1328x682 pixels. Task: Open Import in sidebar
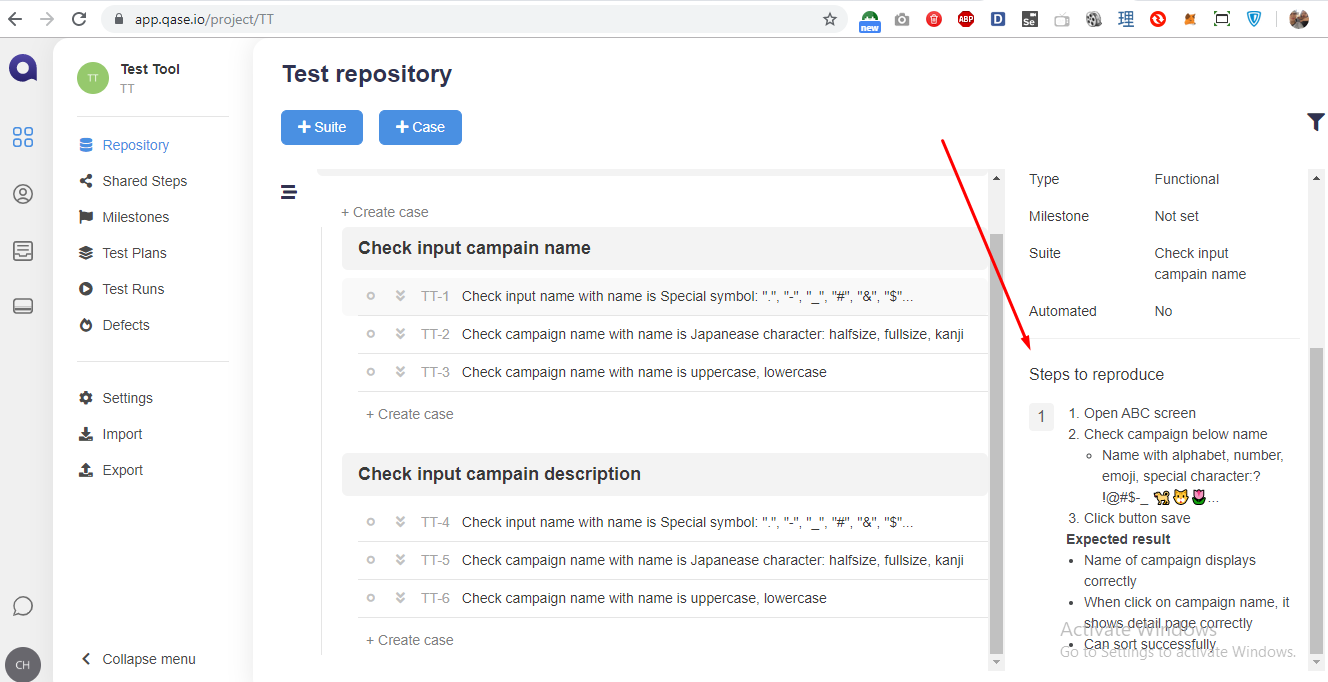pos(111,434)
